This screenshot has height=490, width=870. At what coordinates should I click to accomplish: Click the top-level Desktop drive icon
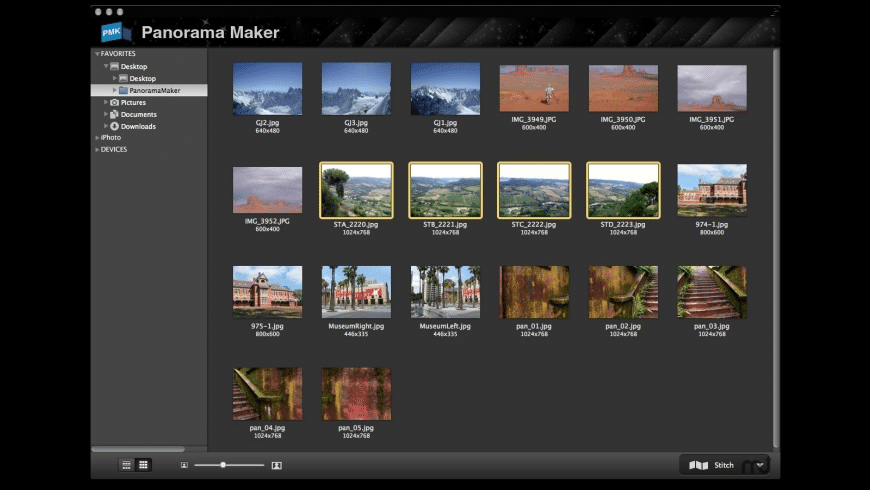point(114,66)
